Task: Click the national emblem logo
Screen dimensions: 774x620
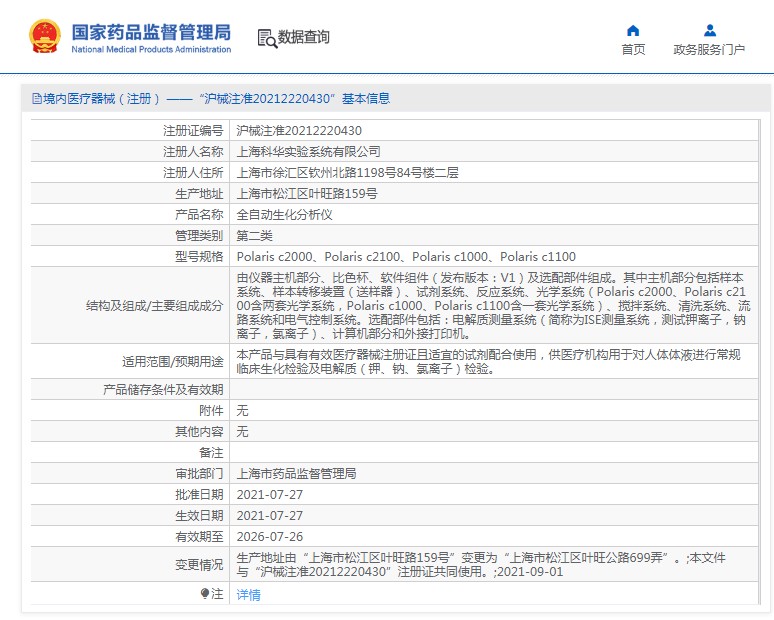Action: pos(45,36)
